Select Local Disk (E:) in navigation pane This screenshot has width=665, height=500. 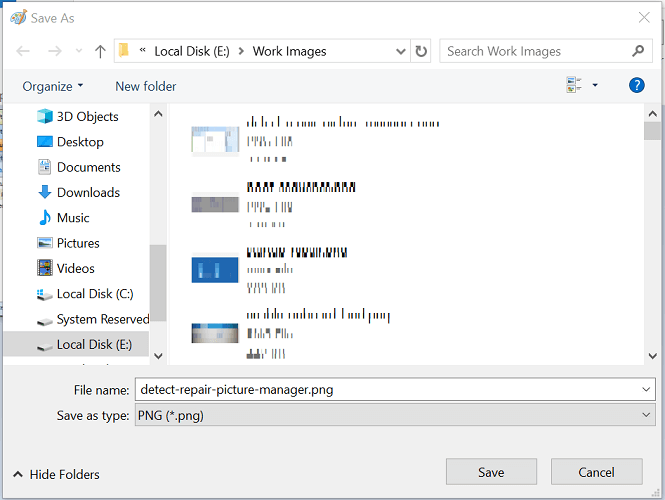[x=76, y=344]
